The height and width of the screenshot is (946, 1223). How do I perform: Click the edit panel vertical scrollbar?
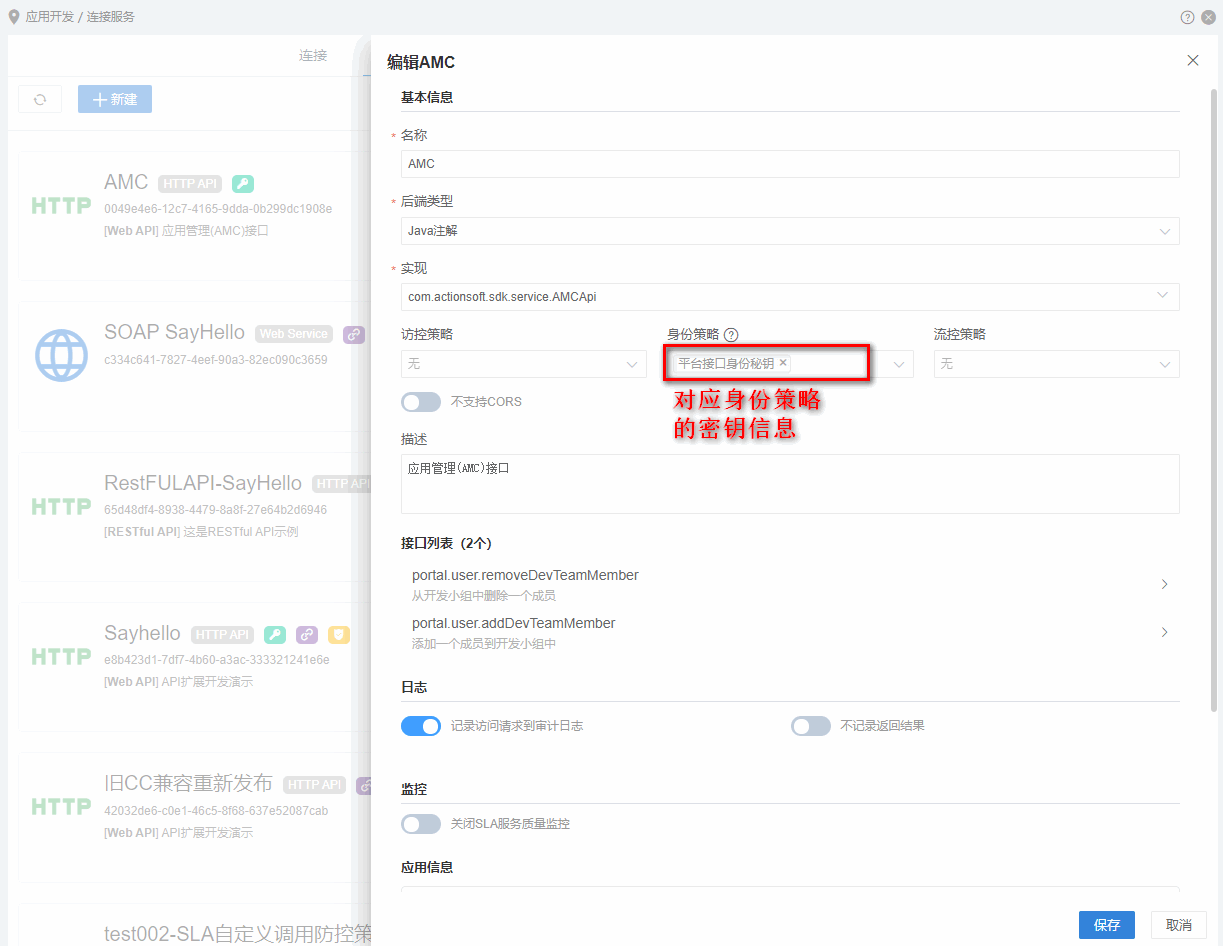click(1215, 400)
